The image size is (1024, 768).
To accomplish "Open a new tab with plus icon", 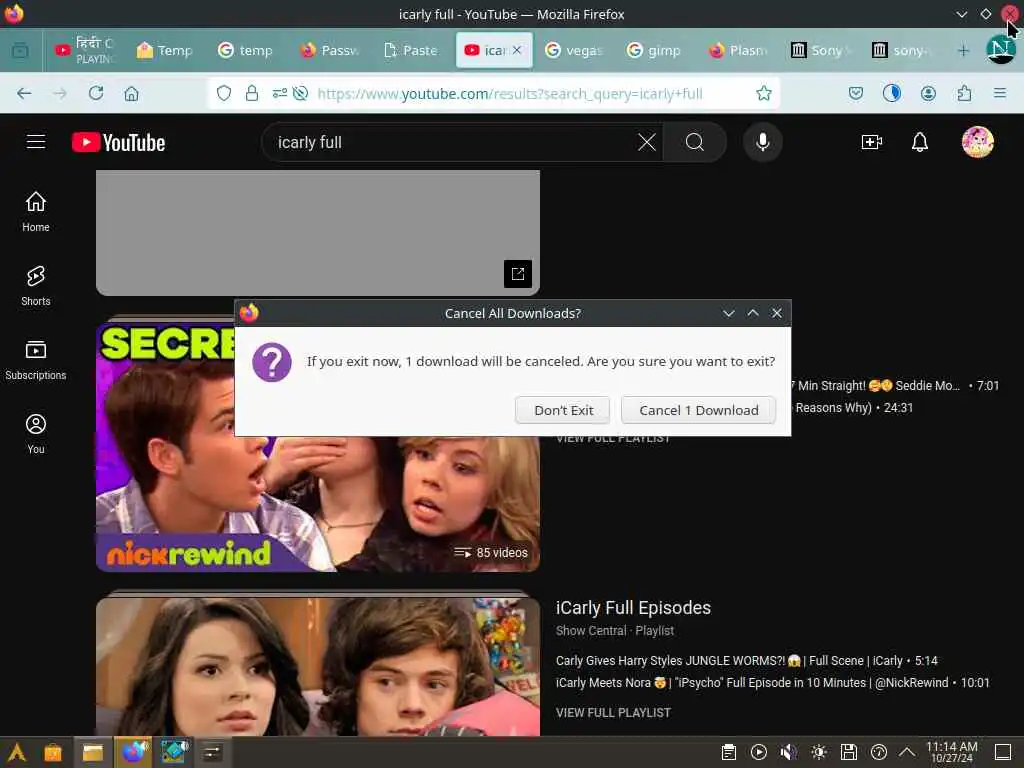I will point(963,50).
